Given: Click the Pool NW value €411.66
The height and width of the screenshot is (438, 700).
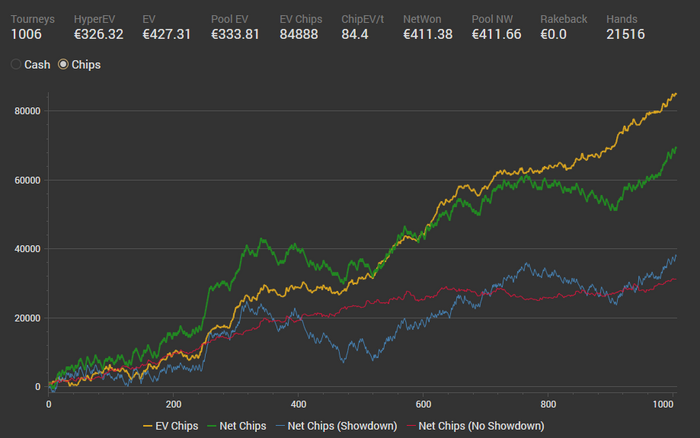Looking at the screenshot, I should coord(496,34).
